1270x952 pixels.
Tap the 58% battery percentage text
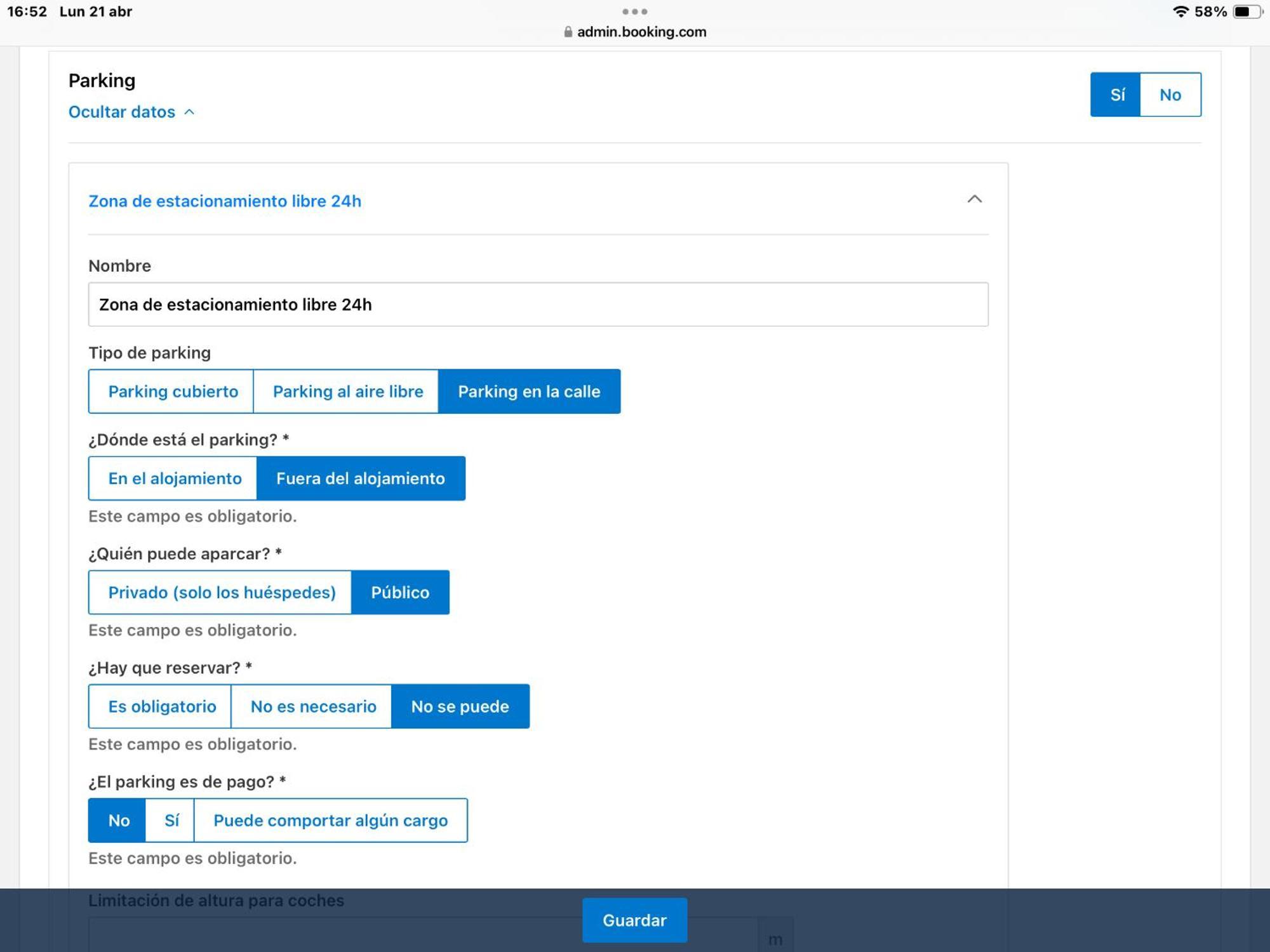click(1210, 11)
